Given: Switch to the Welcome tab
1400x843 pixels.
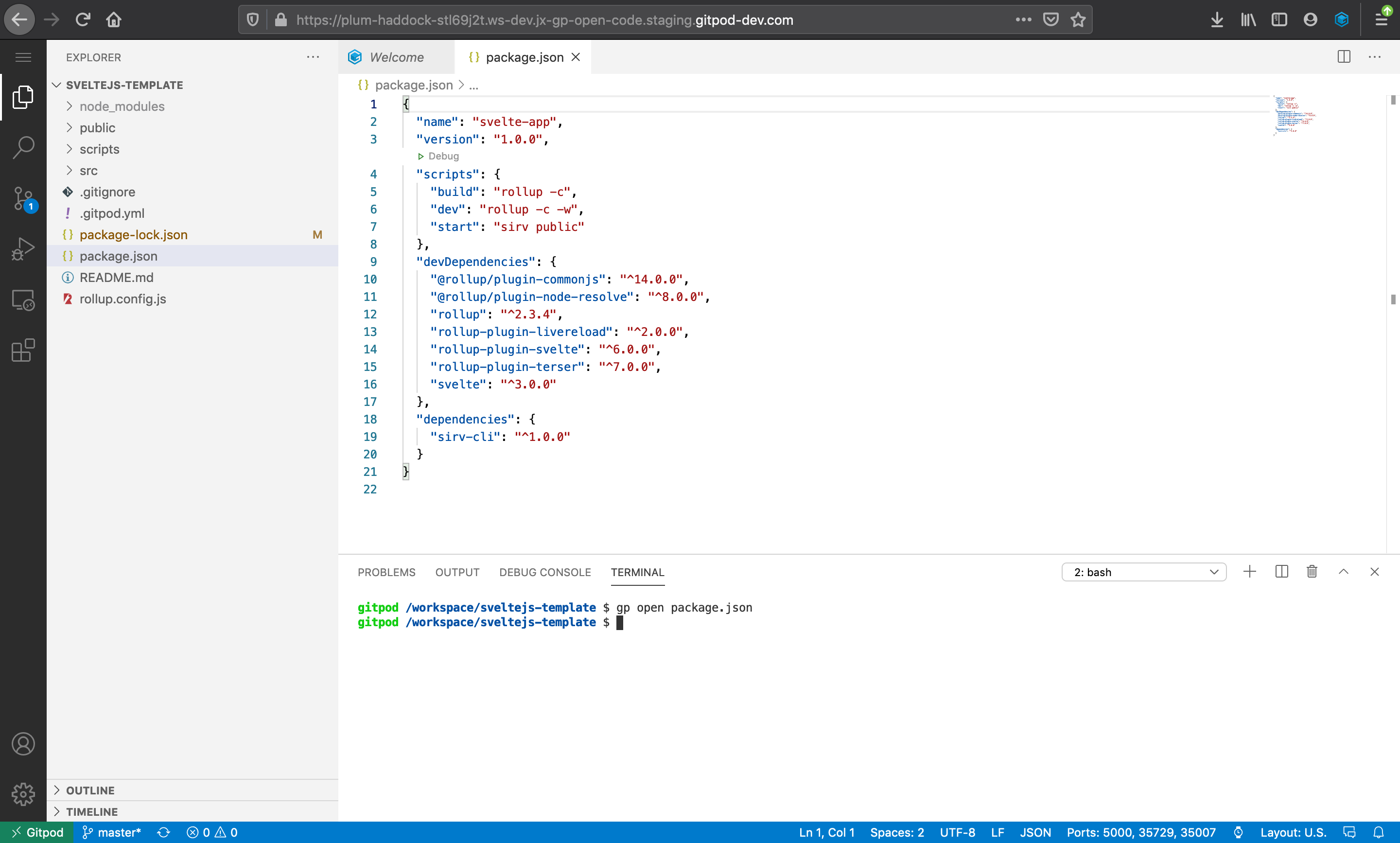Looking at the screenshot, I should tap(397, 57).
